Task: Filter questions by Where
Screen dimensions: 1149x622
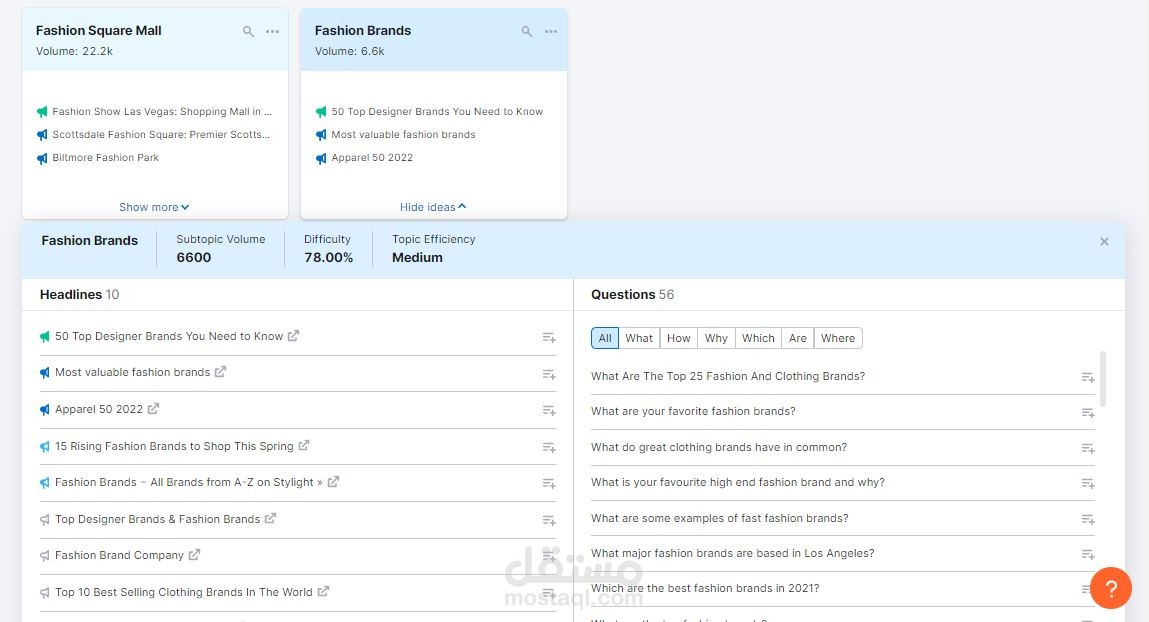Action: [x=838, y=338]
